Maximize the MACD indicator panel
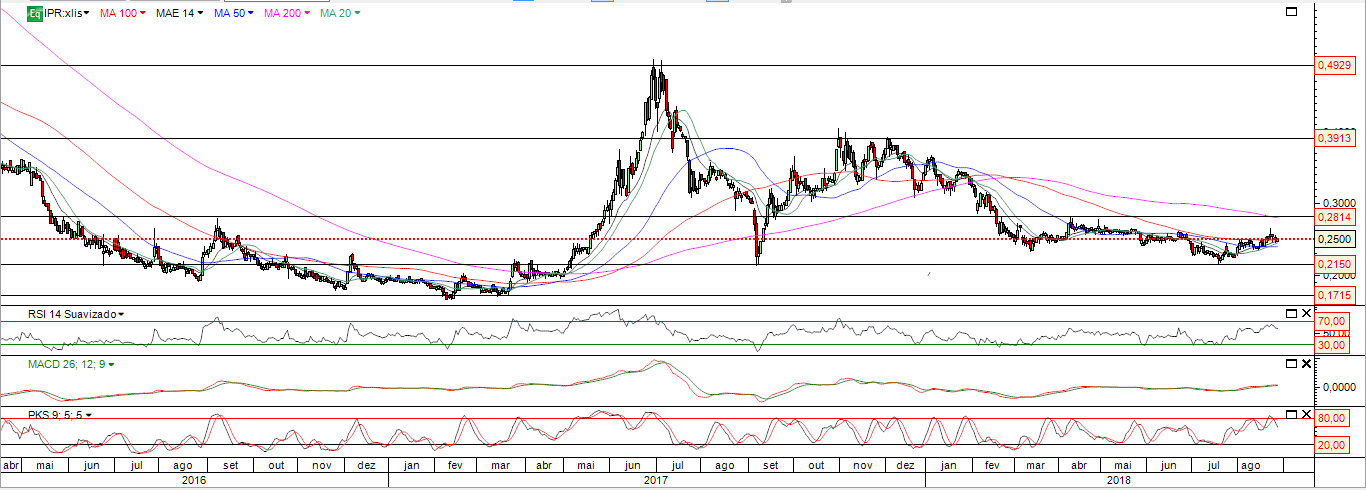 [x=1290, y=363]
